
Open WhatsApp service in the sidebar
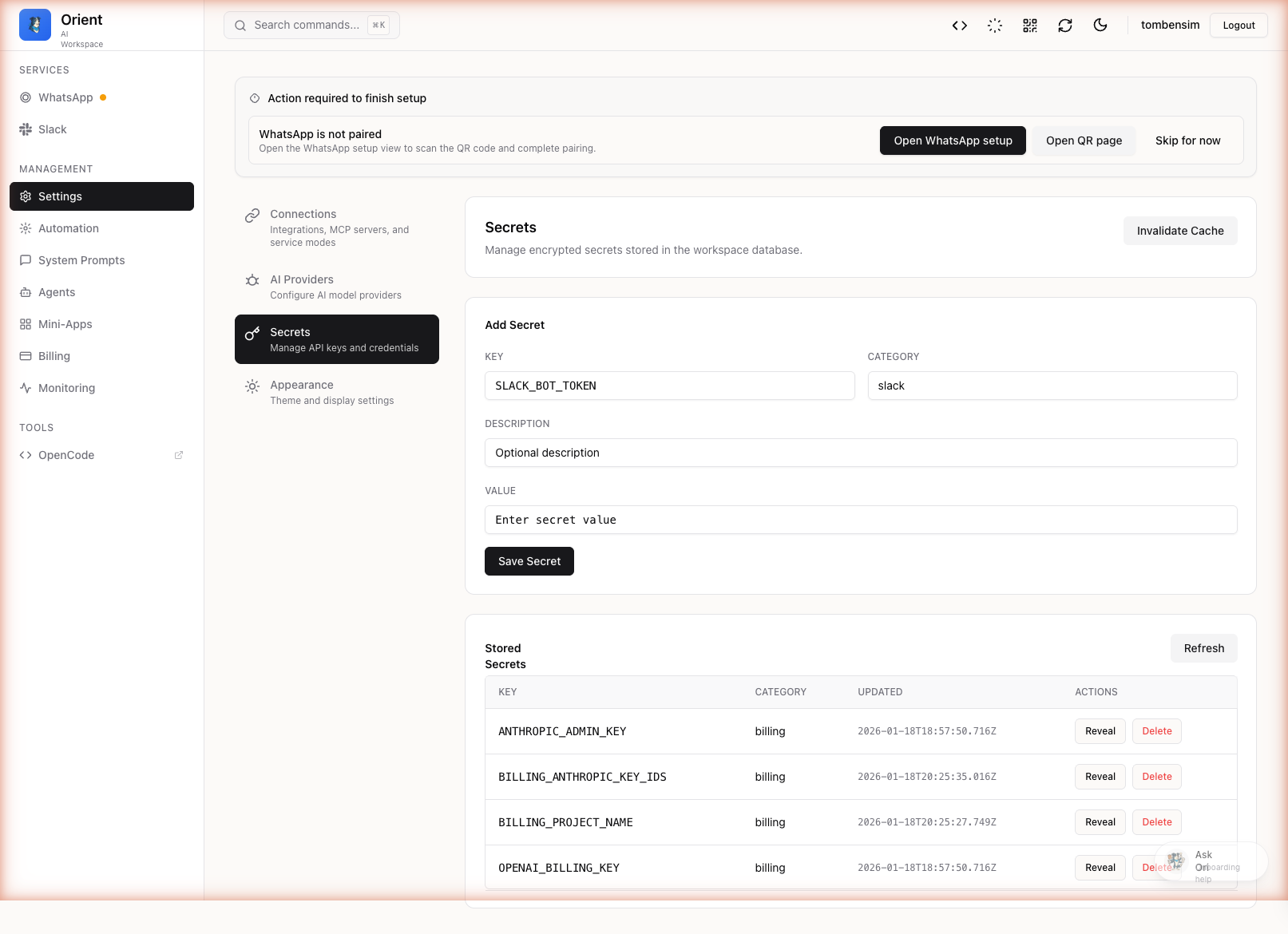[x=65, y=97]
